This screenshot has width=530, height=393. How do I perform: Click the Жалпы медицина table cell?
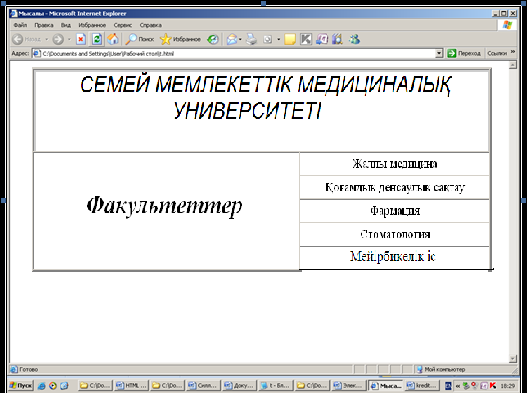(x=394, y=164)
